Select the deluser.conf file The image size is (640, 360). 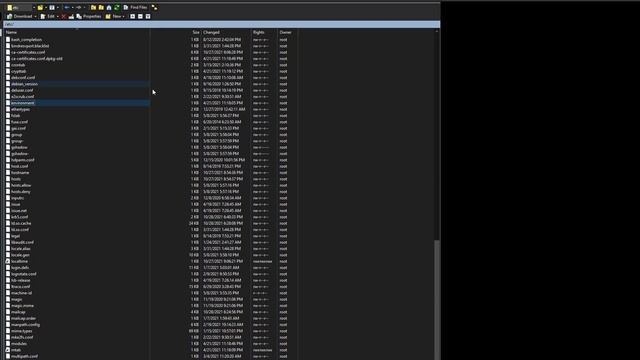click(22, 90)
